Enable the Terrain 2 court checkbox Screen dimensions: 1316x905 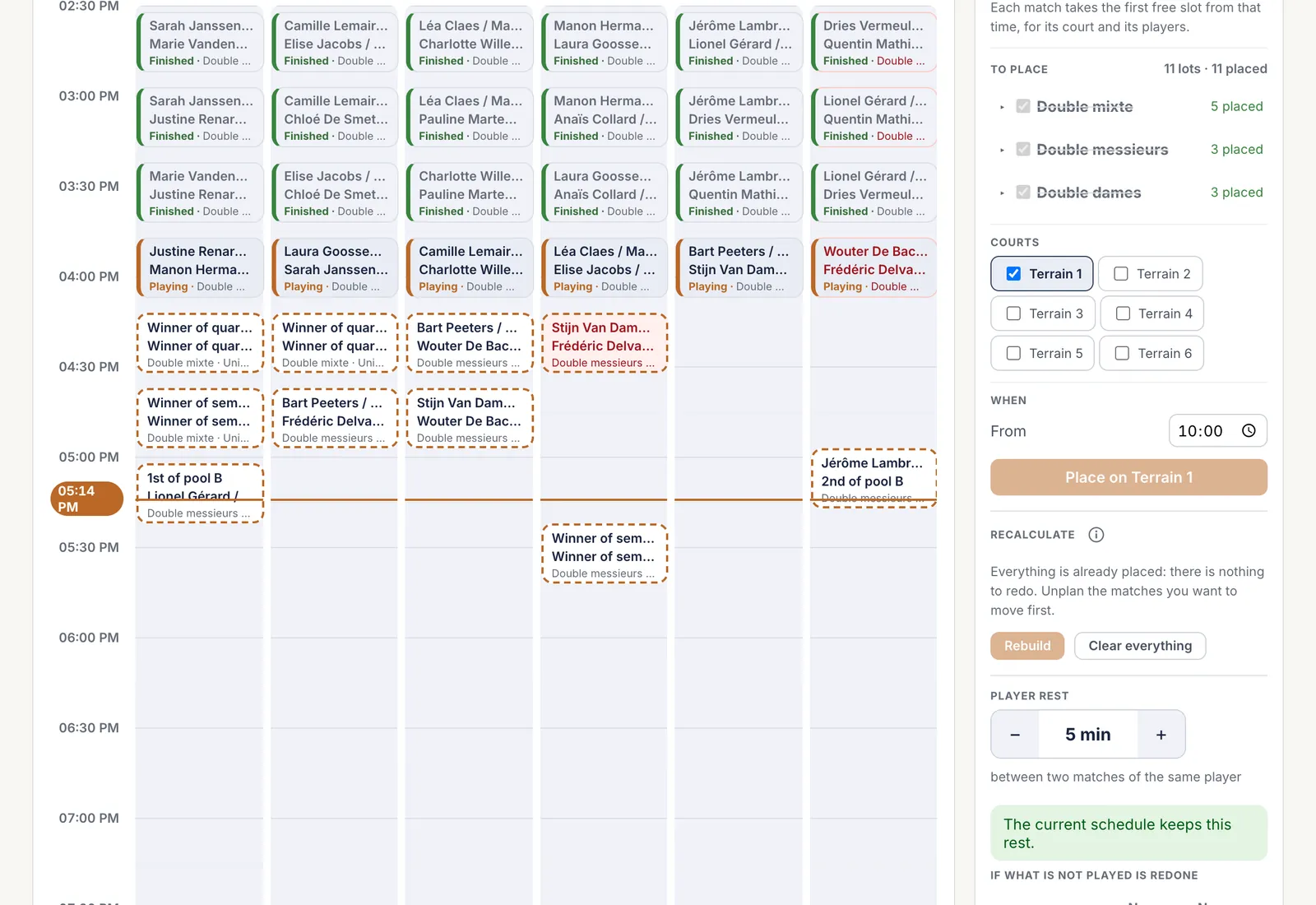[1121, 274]
